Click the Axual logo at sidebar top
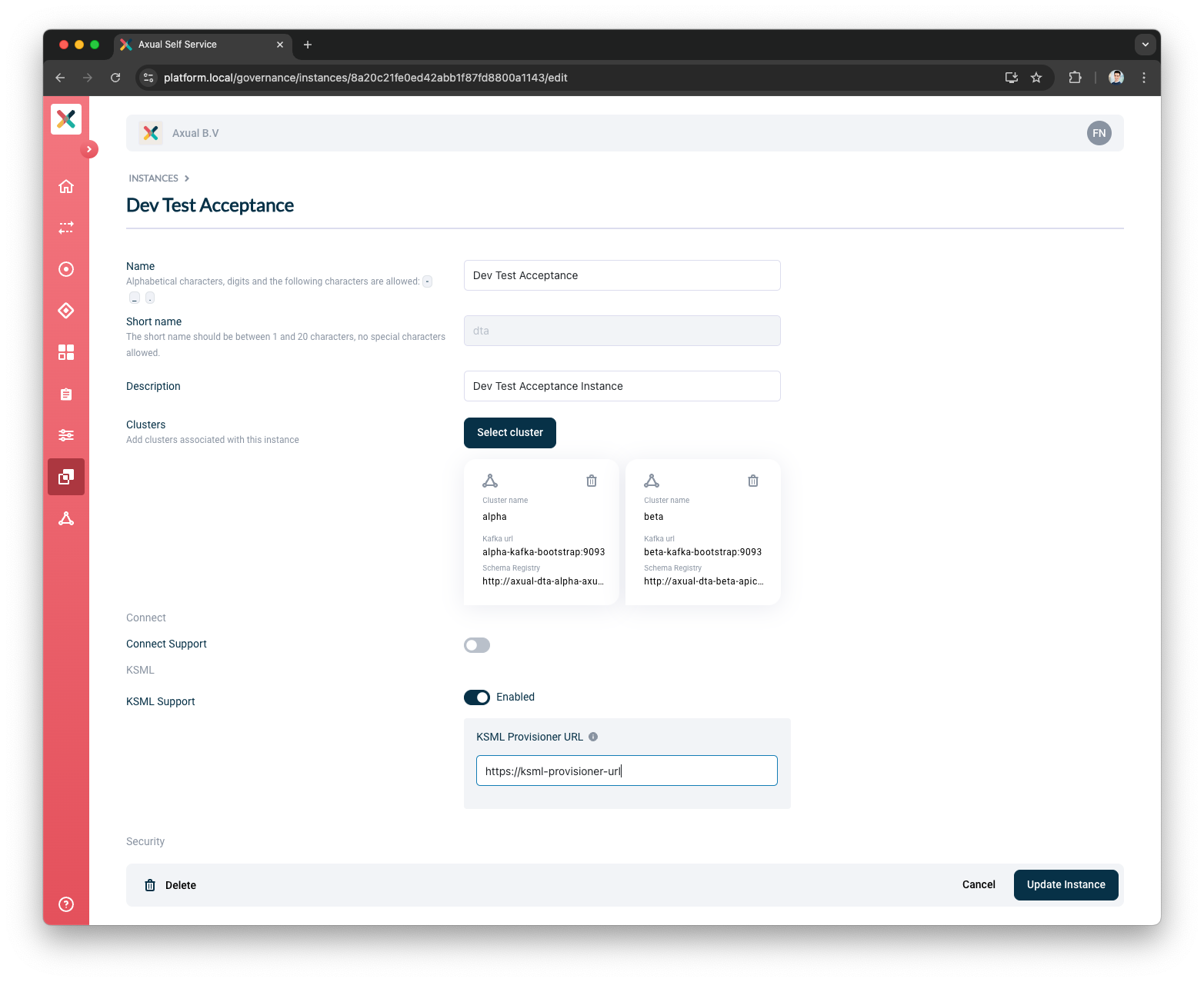Image resolution: width=1204 pixels, height=982 pixels. (66, 119)
